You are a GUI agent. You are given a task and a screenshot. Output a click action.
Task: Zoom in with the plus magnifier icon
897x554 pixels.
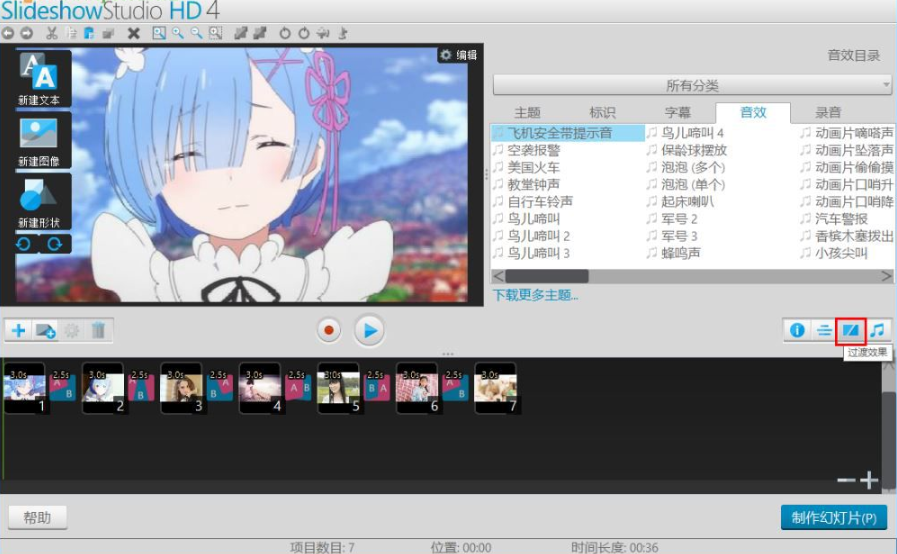coord(178,33)
